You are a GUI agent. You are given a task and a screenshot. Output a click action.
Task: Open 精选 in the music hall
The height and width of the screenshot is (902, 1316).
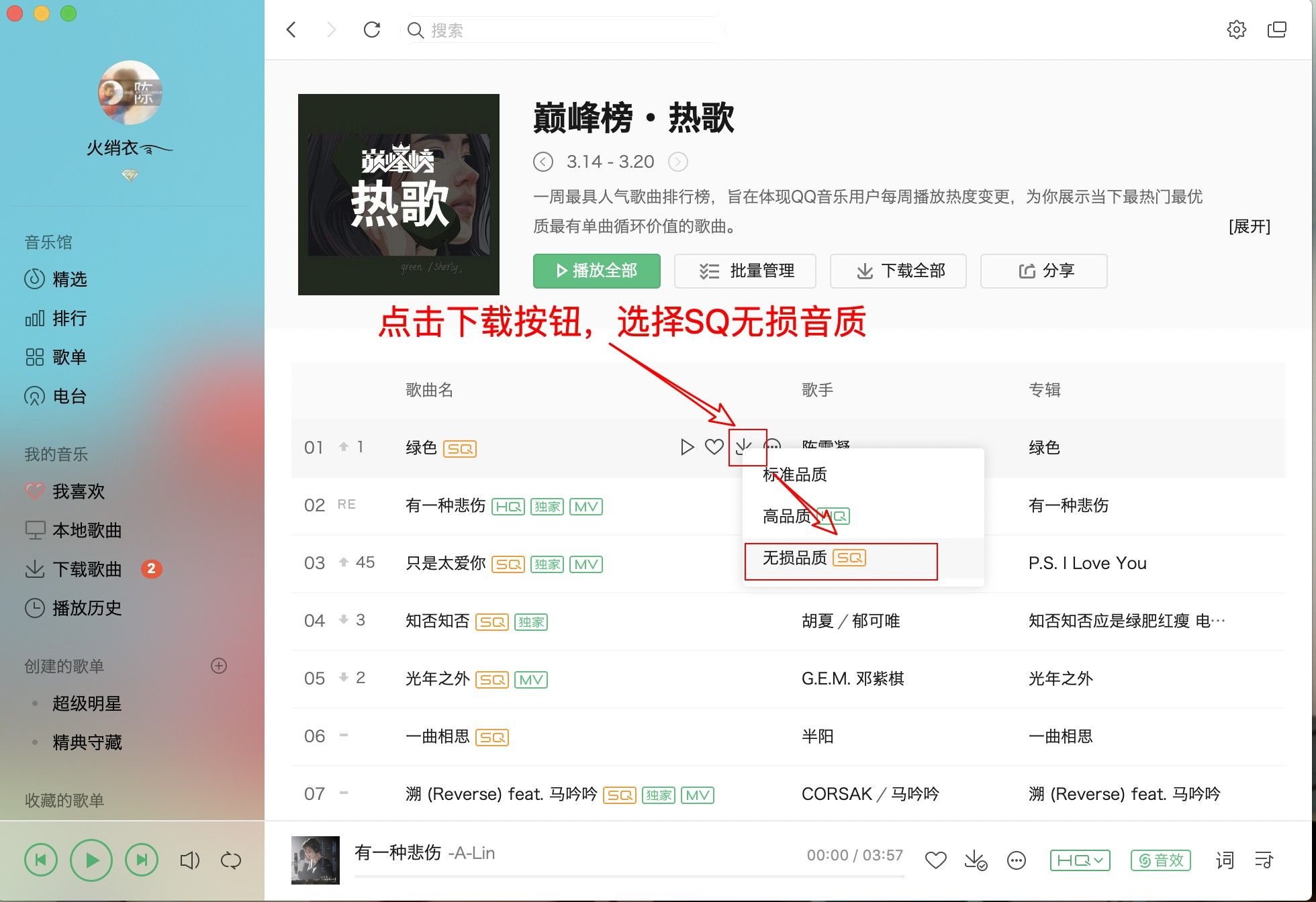[56, 279]
